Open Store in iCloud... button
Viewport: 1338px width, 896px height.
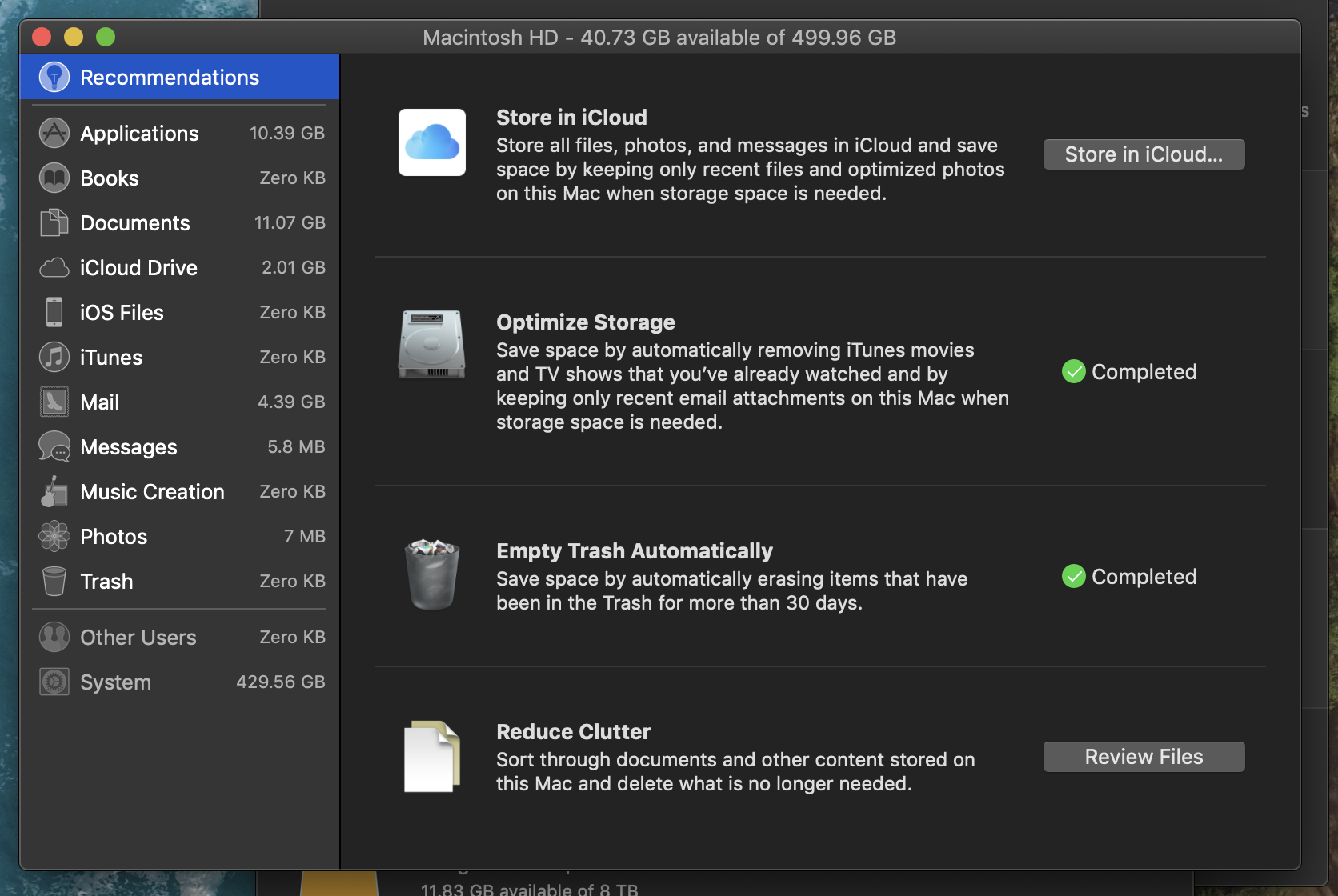(1144, 154)
